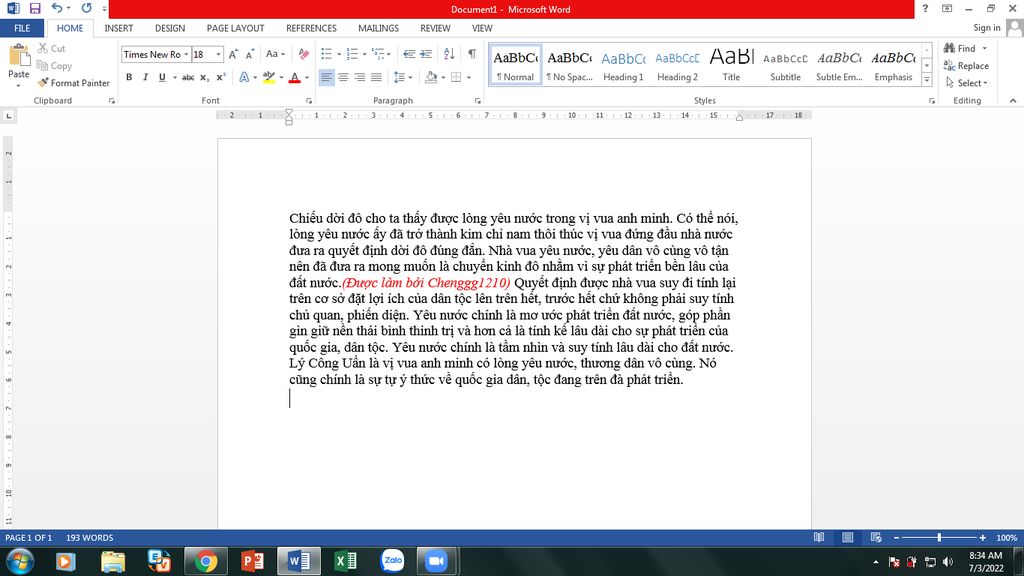
Task: Clear all formatting
Action: (304, 54)
